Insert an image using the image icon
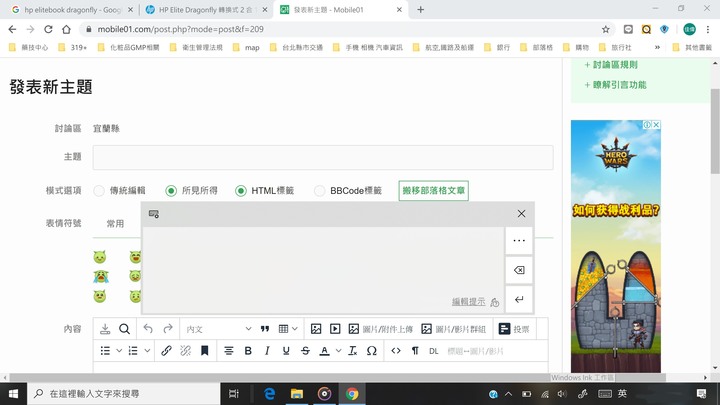This screenshot has width=720, height=405. click(x=316, y=329)
